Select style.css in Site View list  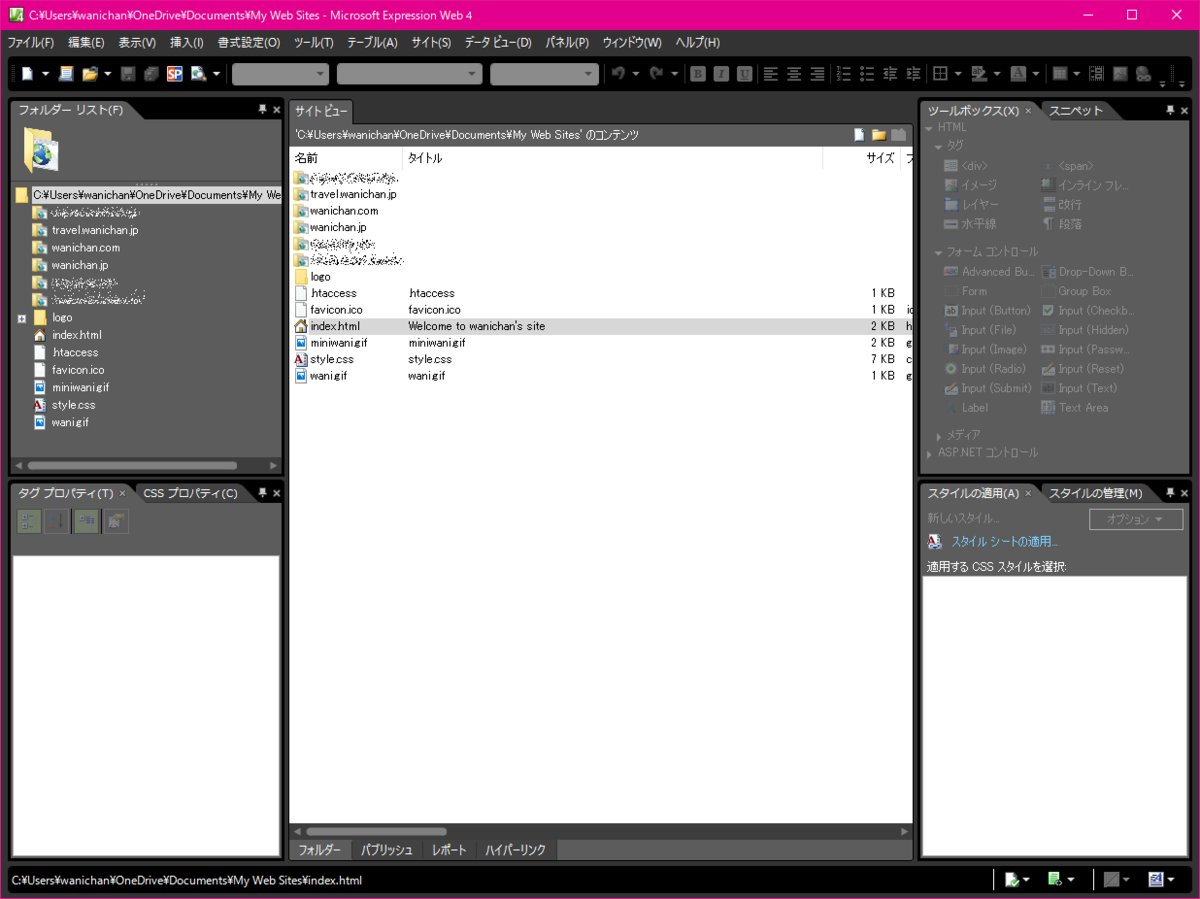(x=331, y=359)
